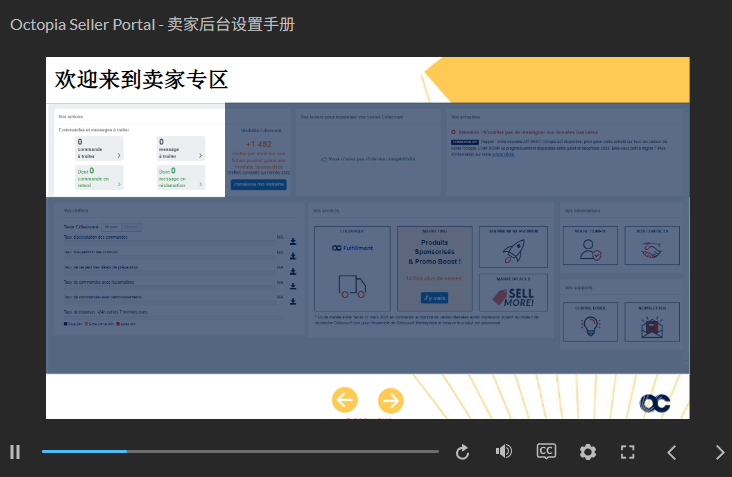Click the yellow right arrow on the slide
Image resolution: width=732 pixels, height=477 pixels.
pyautogui.click(x=390, y=400)
